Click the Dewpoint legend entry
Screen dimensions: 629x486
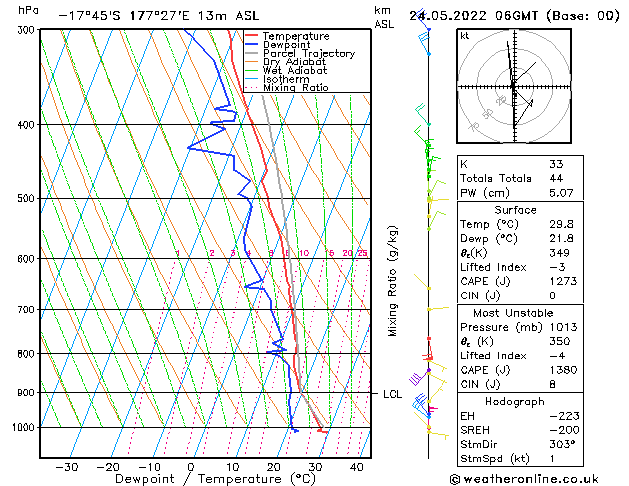[290, 45]
